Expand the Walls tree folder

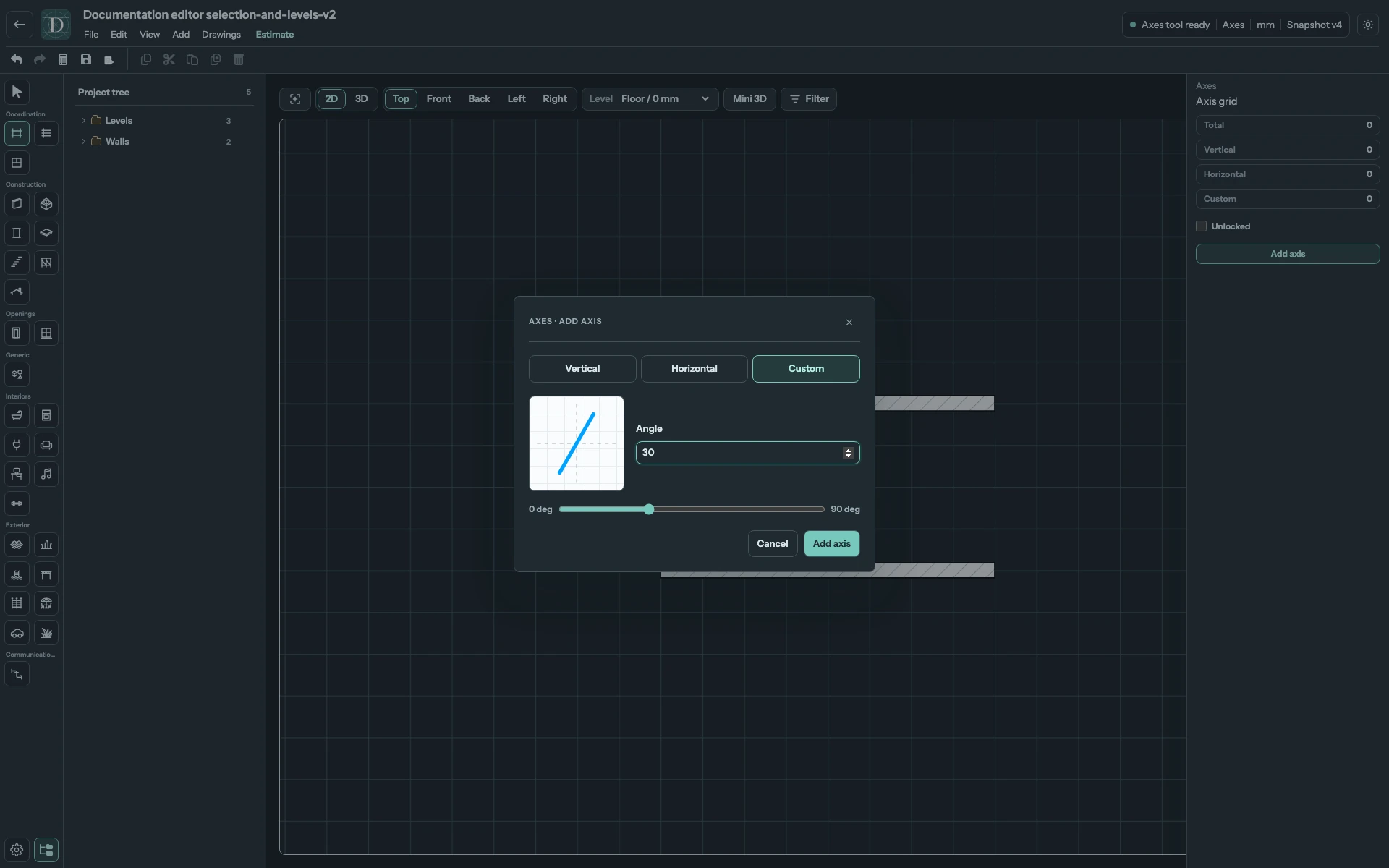tap(84, 142)
